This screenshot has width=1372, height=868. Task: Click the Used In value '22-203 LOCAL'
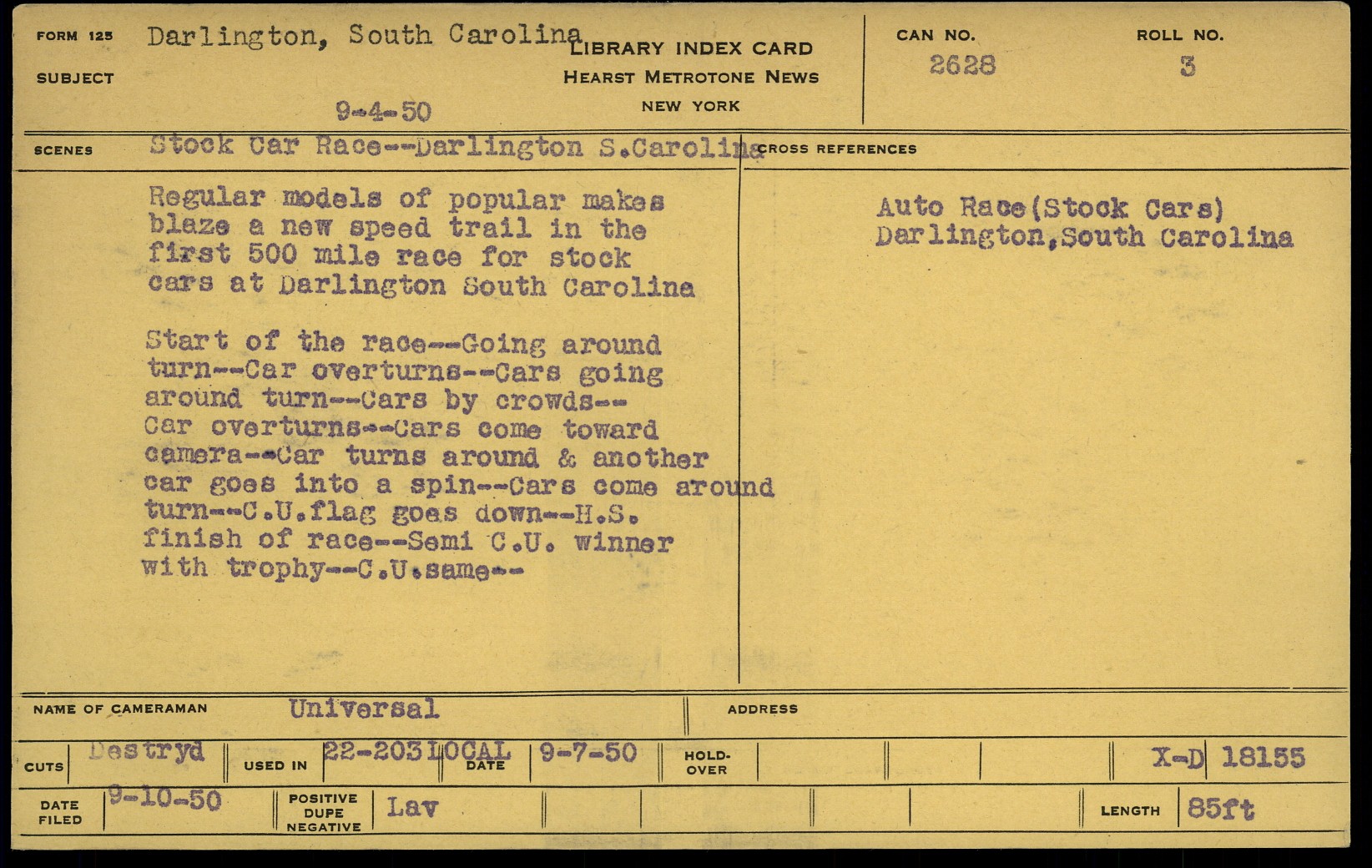coord(416,751)
